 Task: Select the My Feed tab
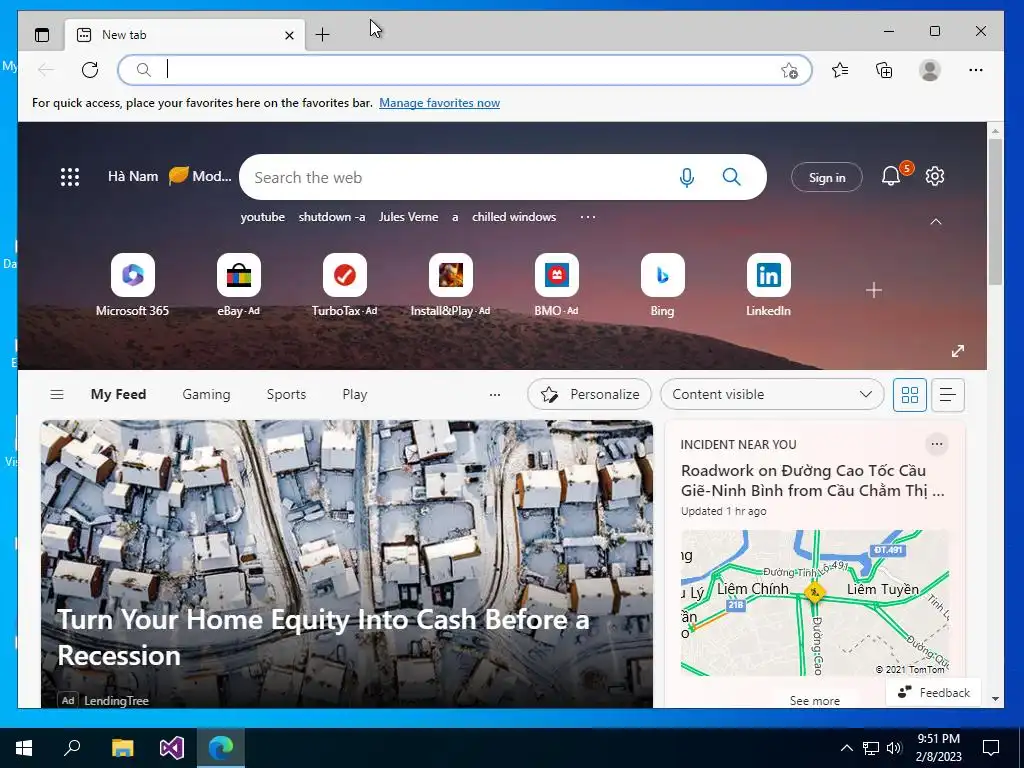(x=118, y=394)
